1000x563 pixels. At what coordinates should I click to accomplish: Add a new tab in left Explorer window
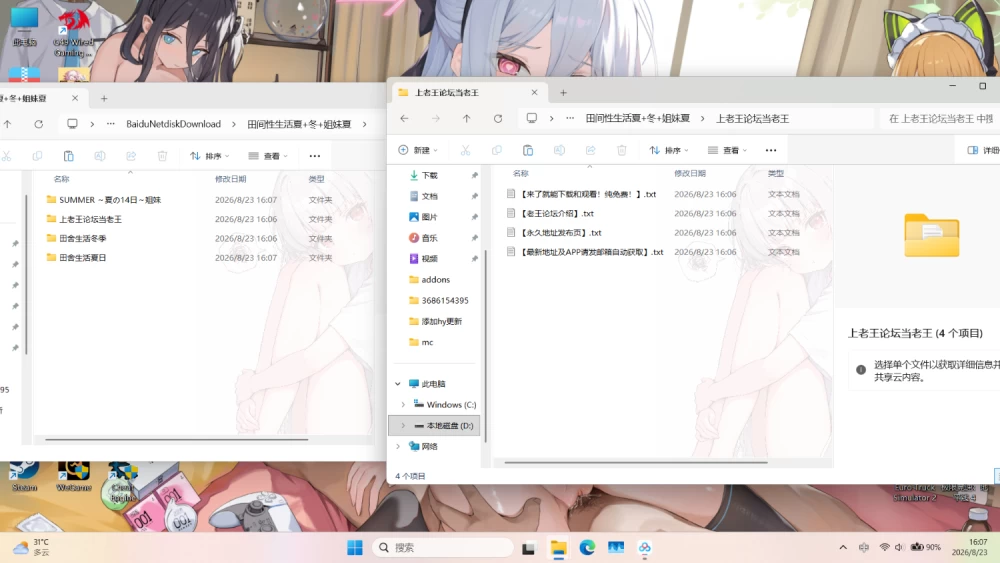coord(104,98)
